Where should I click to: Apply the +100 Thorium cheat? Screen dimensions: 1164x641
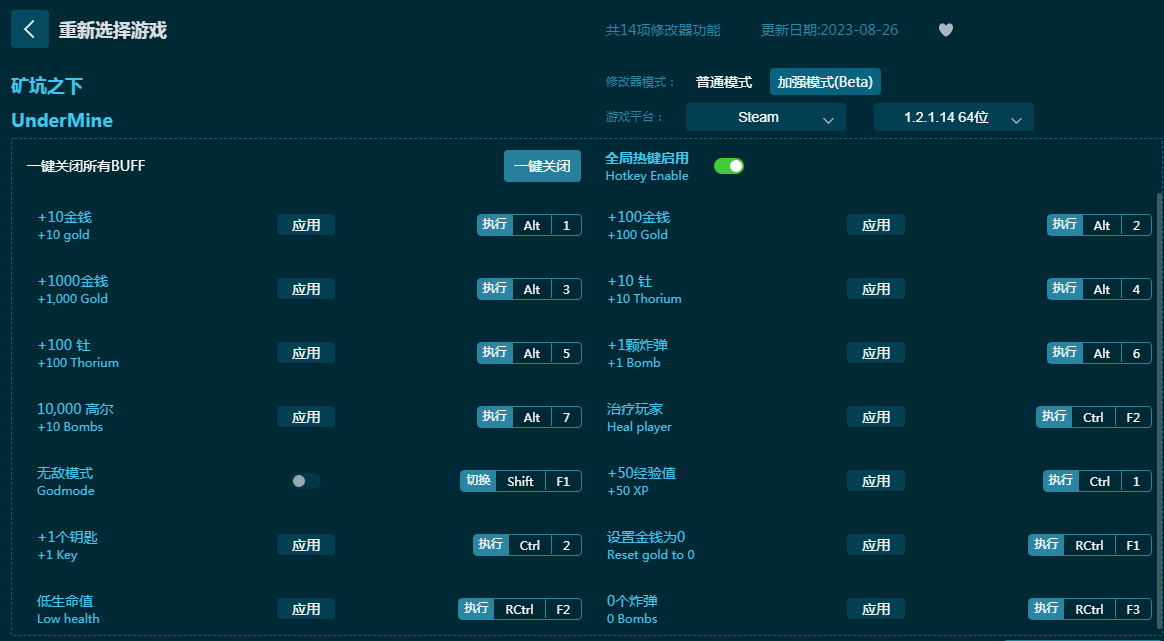point(306,353)
